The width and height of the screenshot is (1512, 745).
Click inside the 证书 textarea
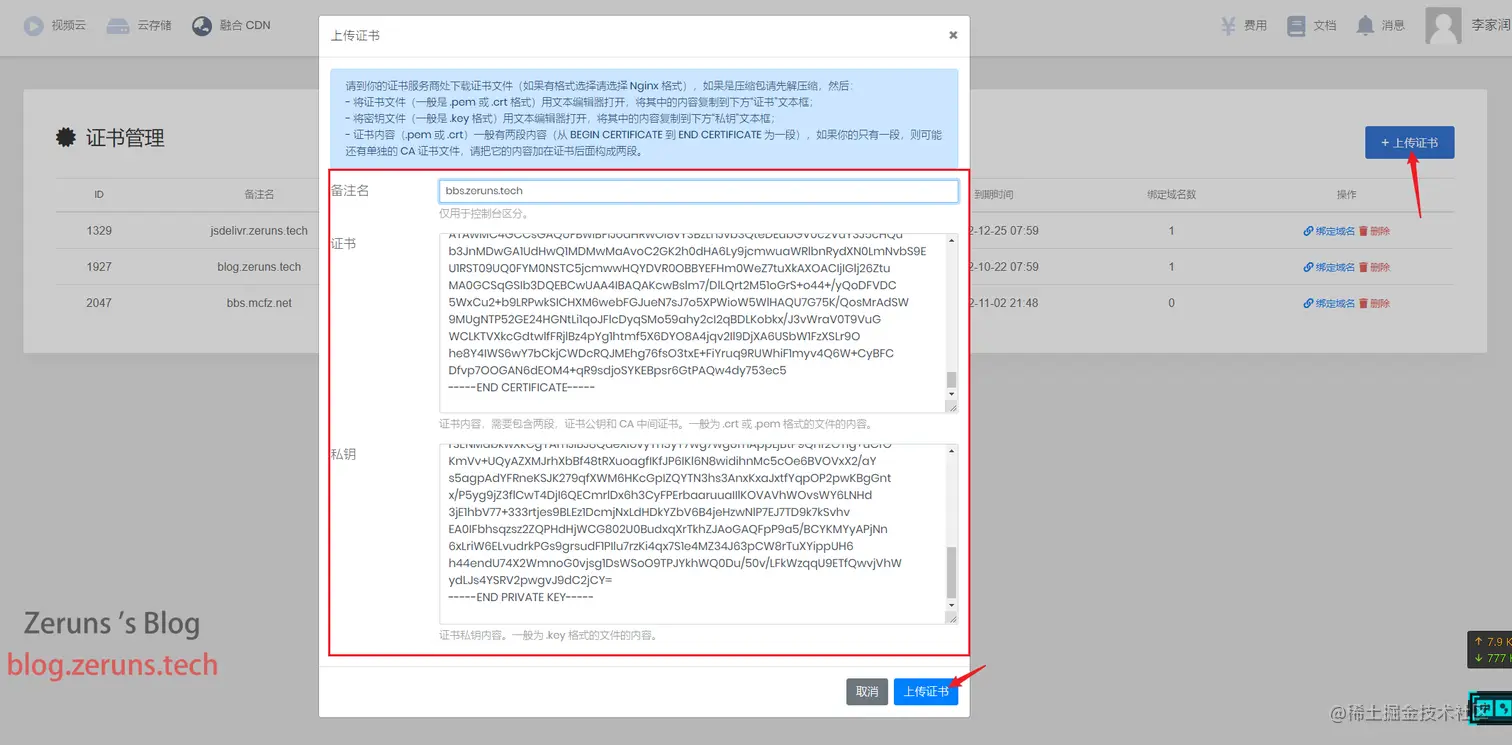(699, 323)
